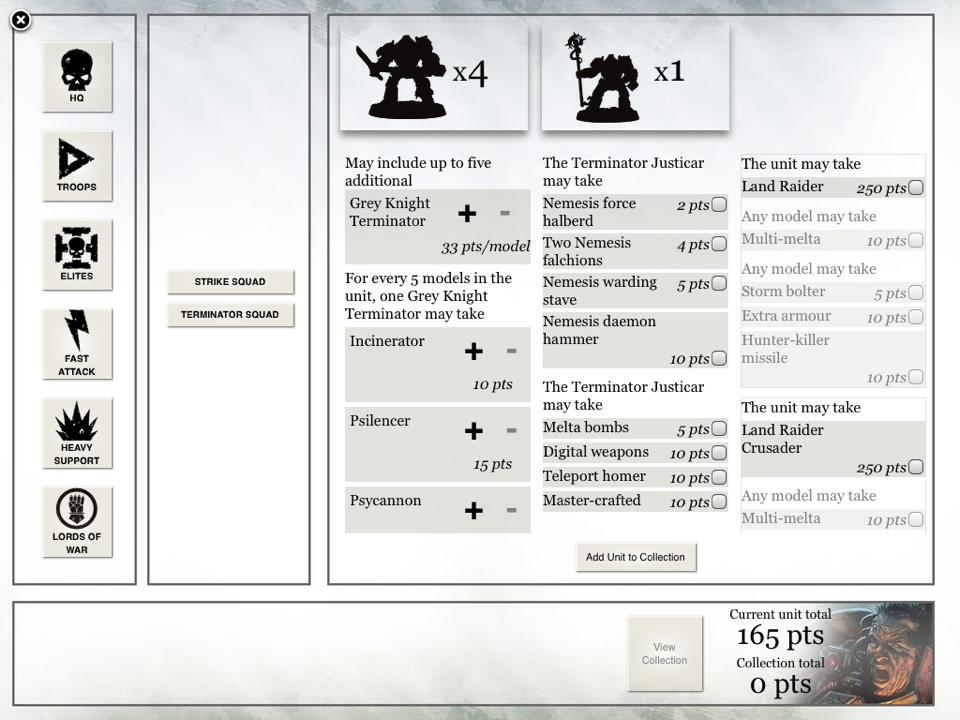The image size is (960, 720).
Task: Add a Grey Knight Terminator with plus
Action: coord(467,213)
